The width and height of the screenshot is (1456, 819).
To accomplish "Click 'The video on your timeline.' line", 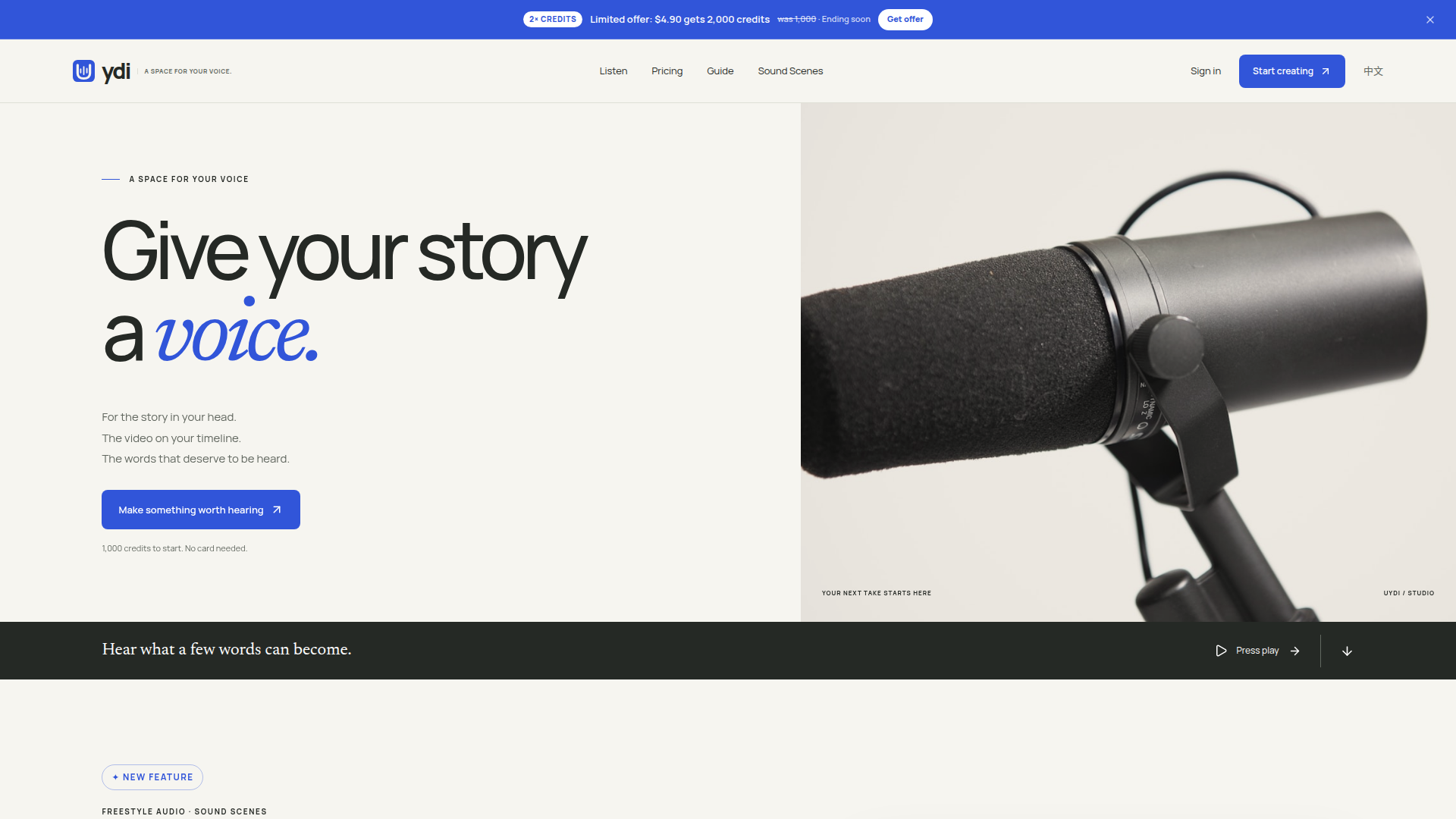I will tap(171, 438).
